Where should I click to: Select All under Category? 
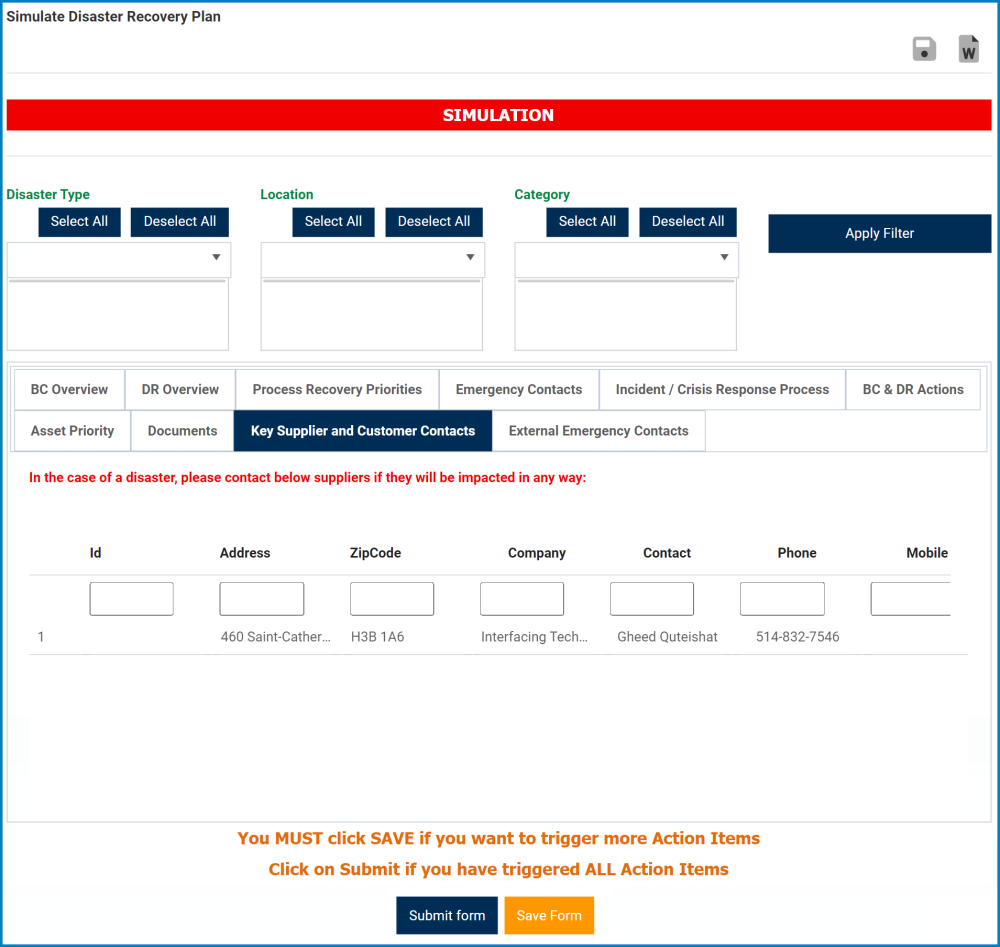point(587,222)
